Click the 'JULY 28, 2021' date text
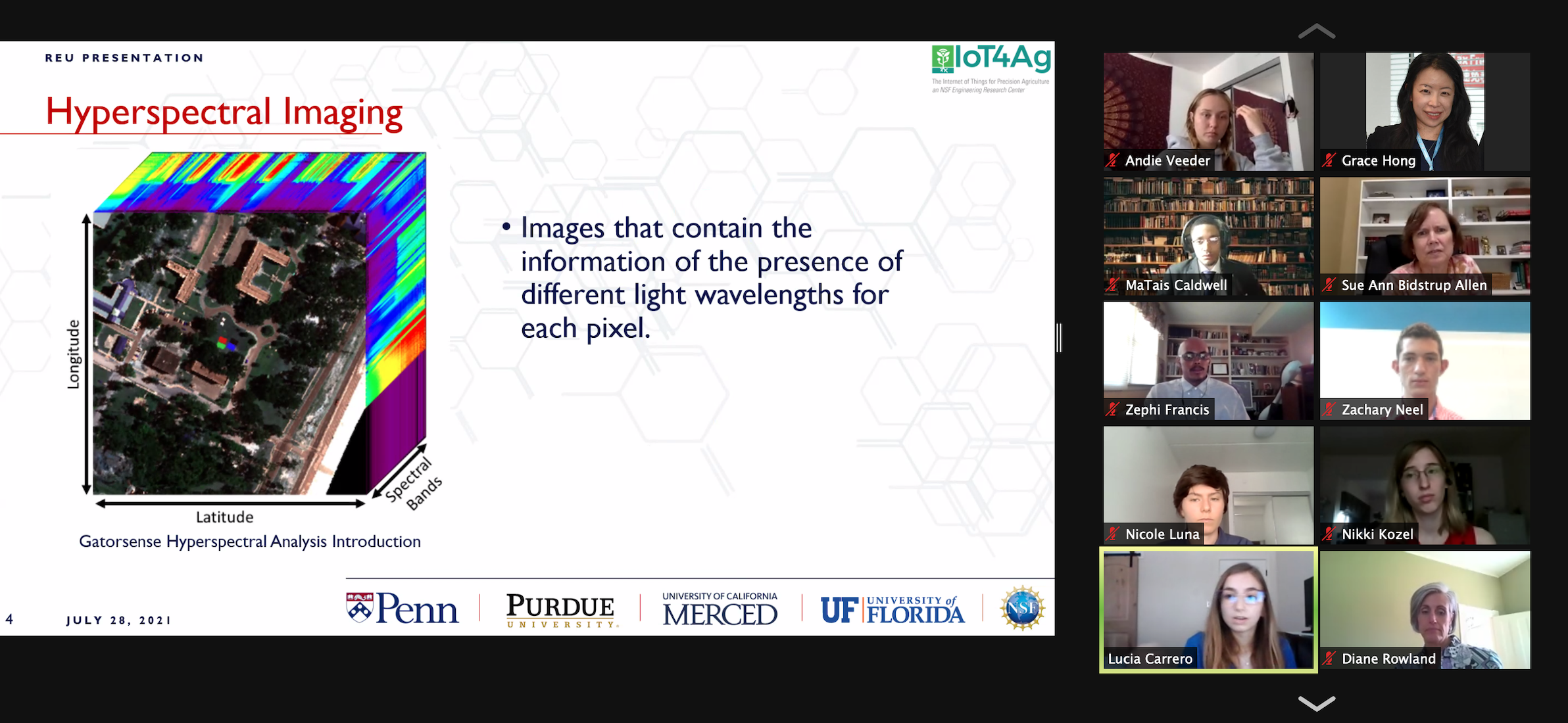This screenshot has height=723, width=1568. [x=118, y=620]
